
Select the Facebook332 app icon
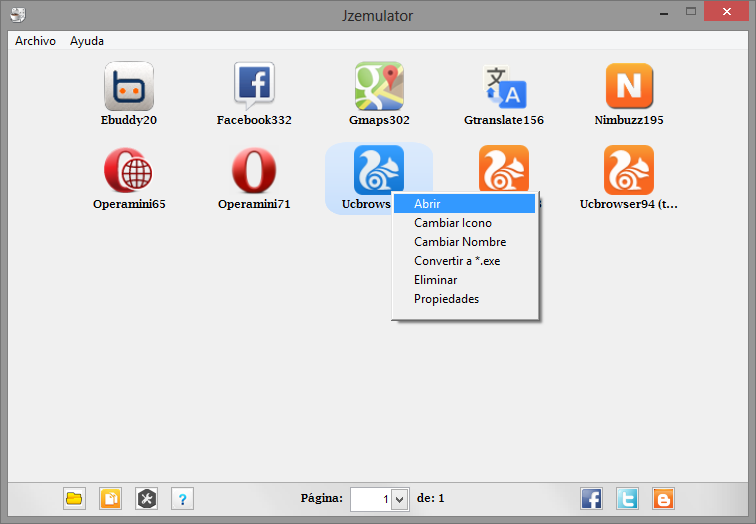254,86
